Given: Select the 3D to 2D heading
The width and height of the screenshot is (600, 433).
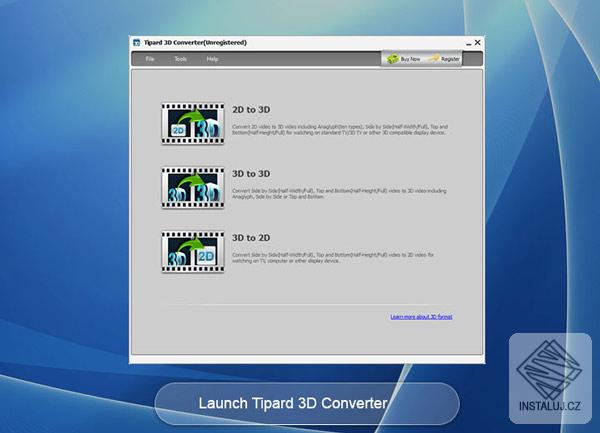Looking at the screenshot, I should pyautogui.click(x=251, y=238).
